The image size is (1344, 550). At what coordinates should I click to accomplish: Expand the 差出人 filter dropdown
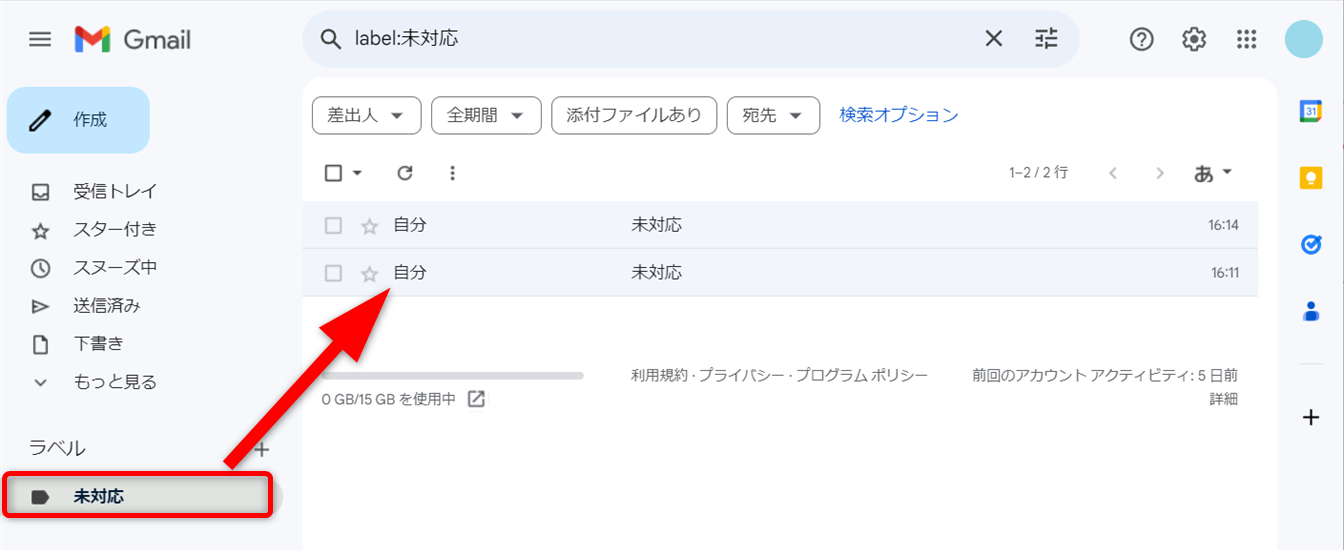coord(366,116)
